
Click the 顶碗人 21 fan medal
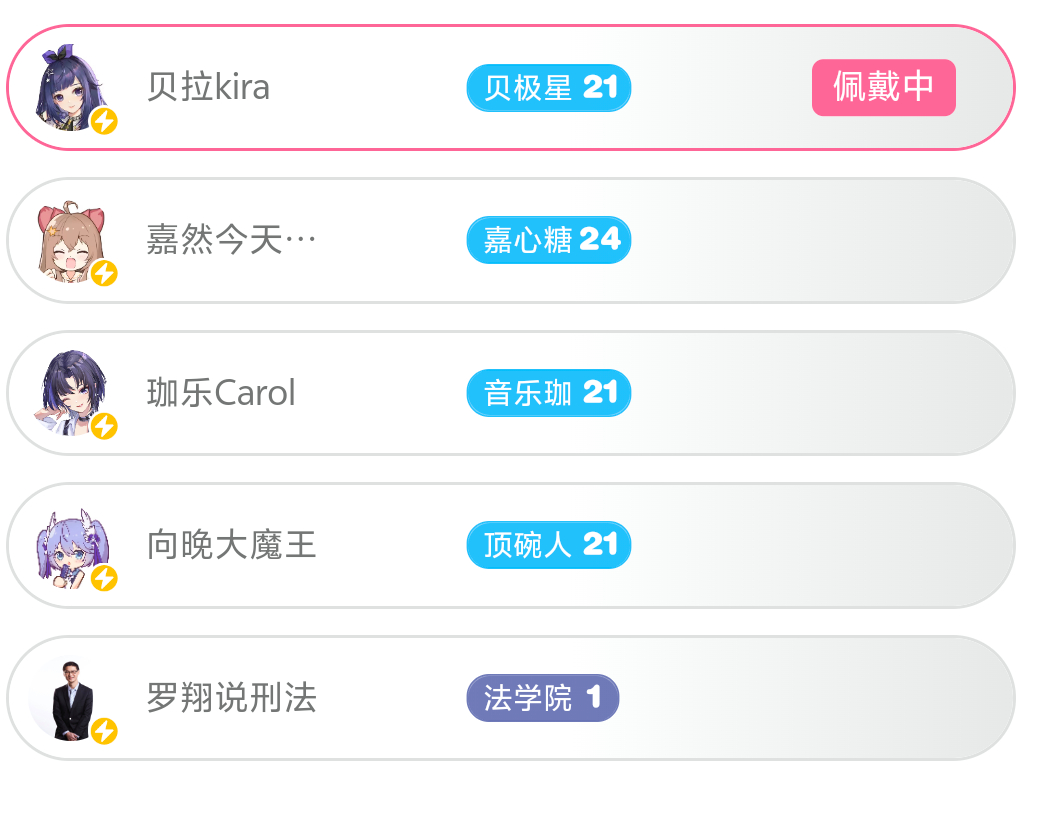point(548,545)
